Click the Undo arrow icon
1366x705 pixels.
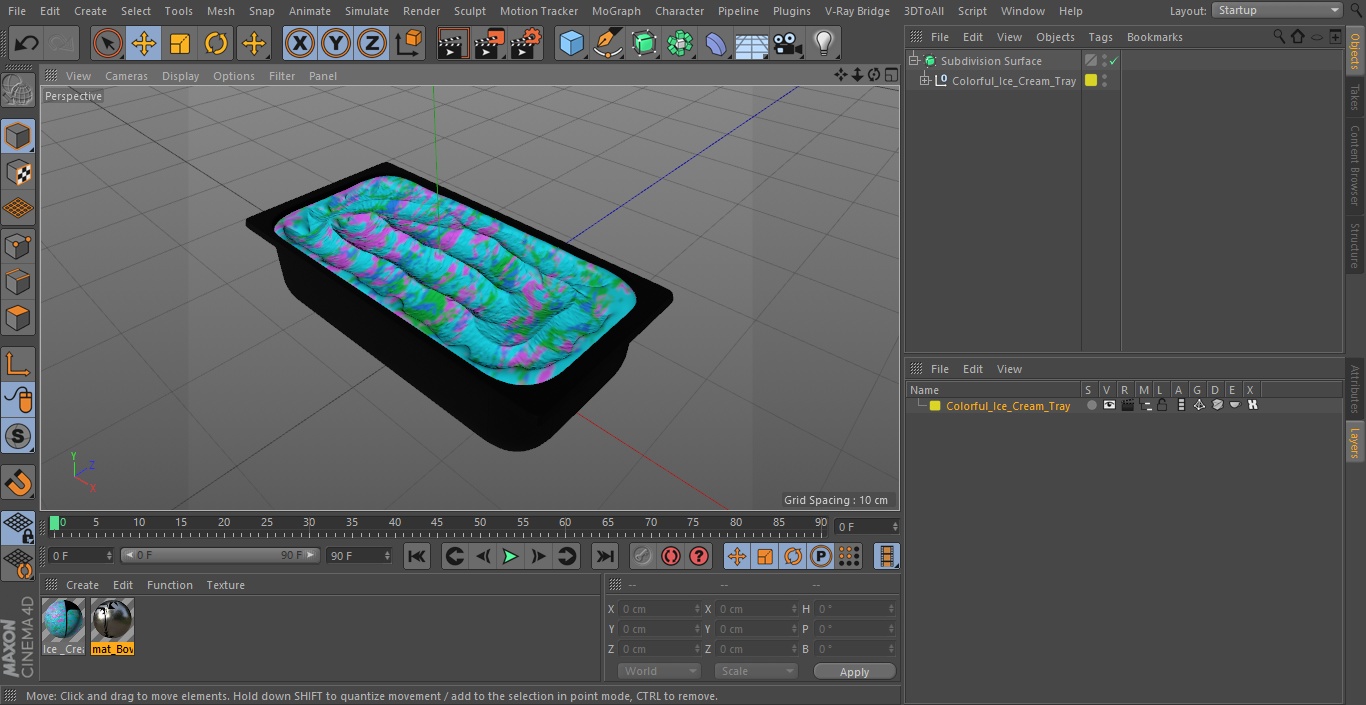pyautogui.click(x=27, y=43)
